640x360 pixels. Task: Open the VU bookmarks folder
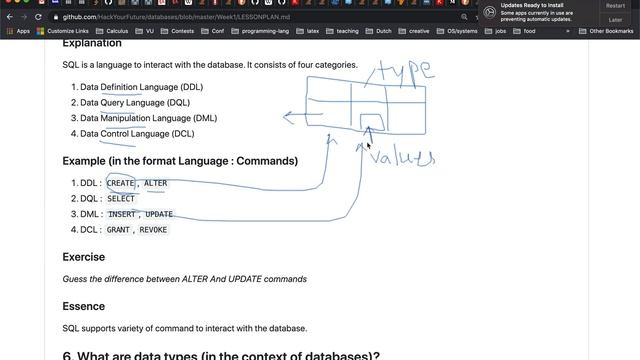click(144, 31)
